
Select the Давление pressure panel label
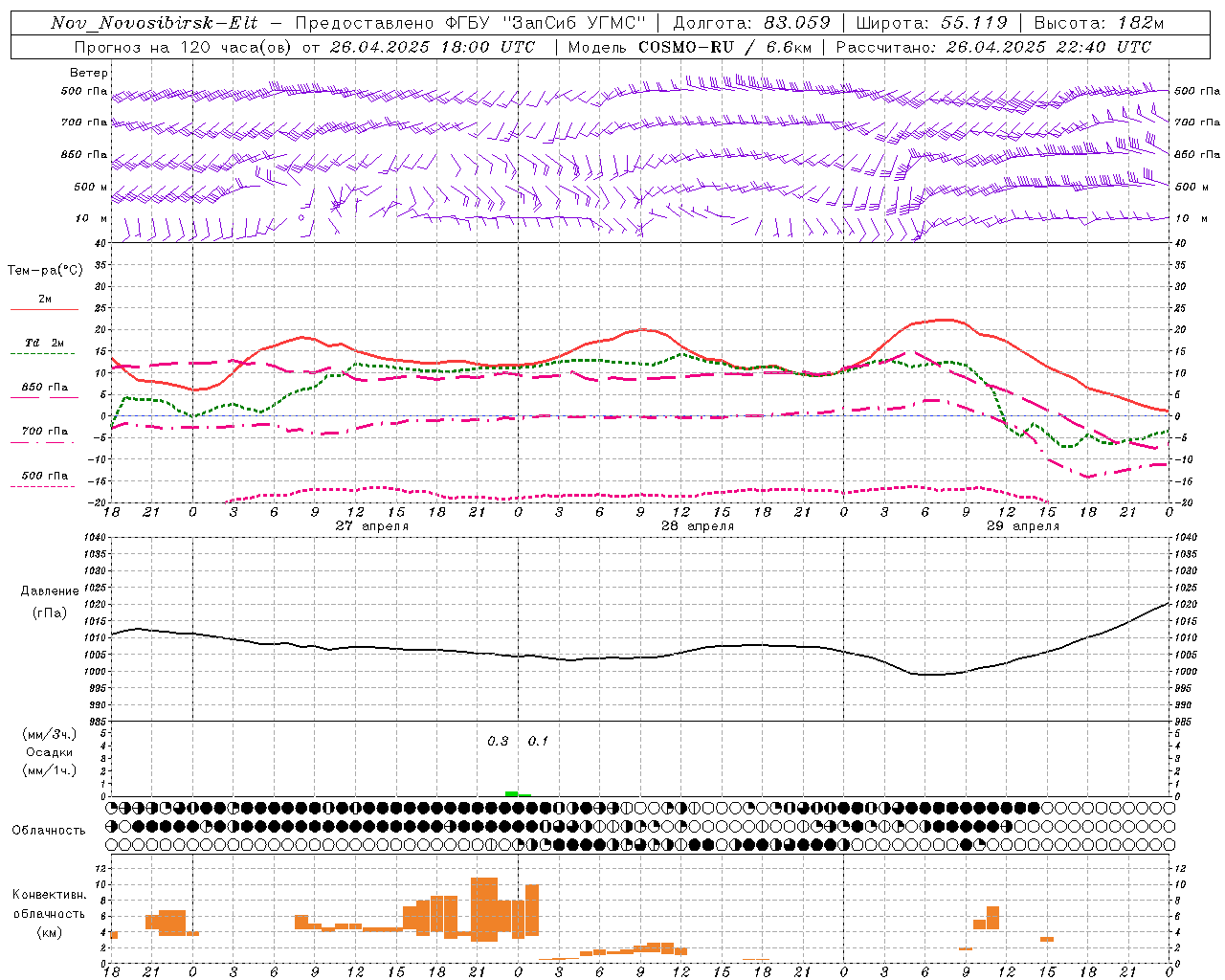pos(50,591)
